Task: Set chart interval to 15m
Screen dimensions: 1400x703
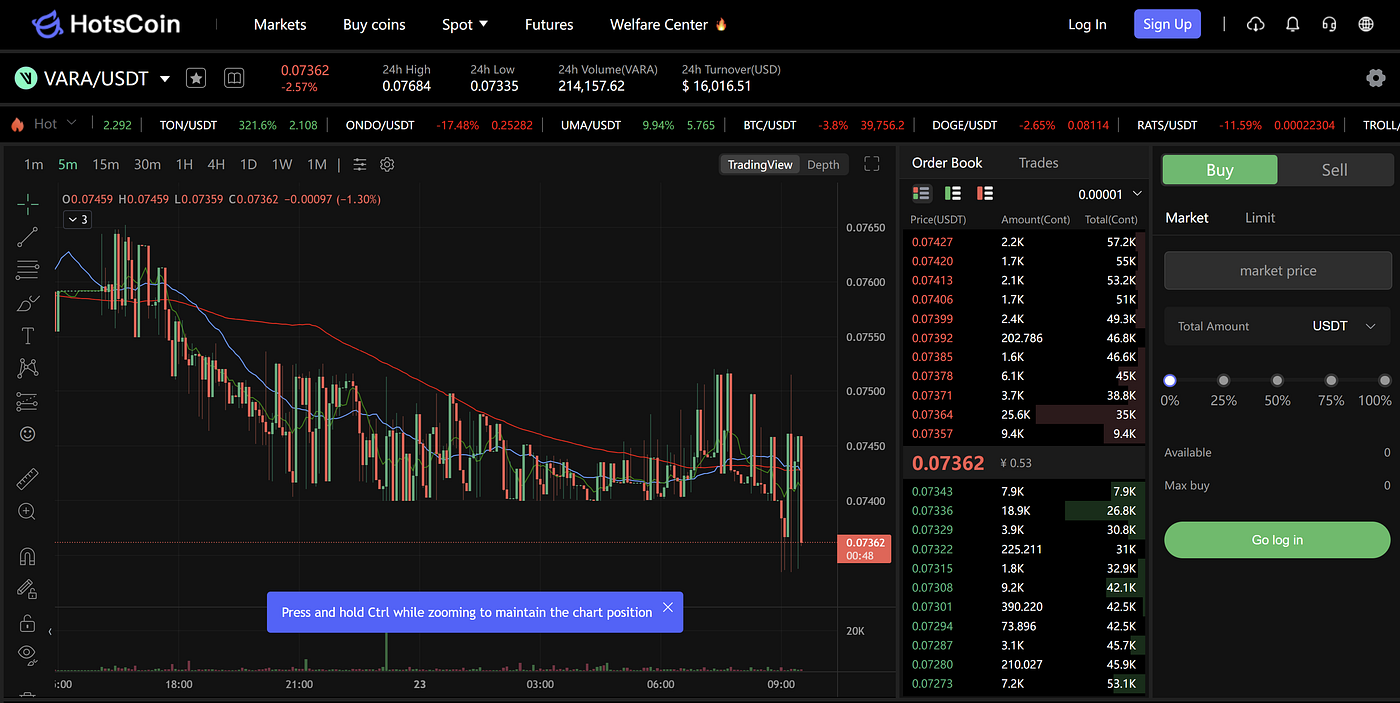Action: point(105,164)
